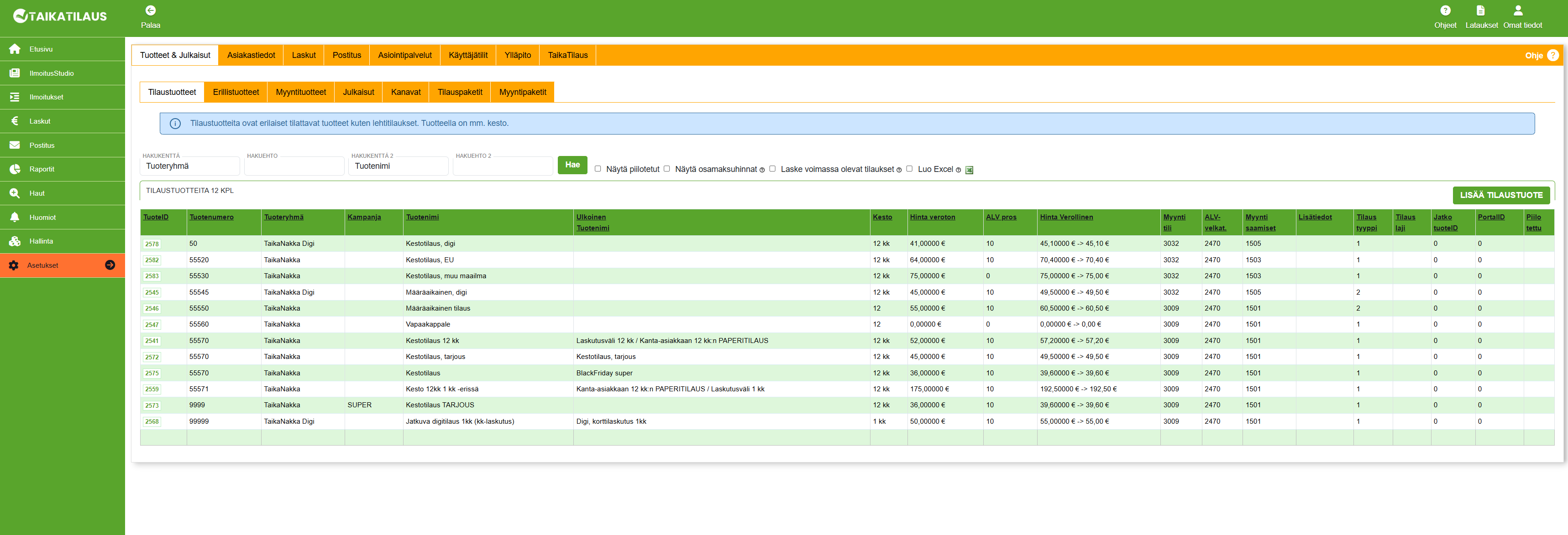Click the TaikaTilaus logo

coord(60,16)
